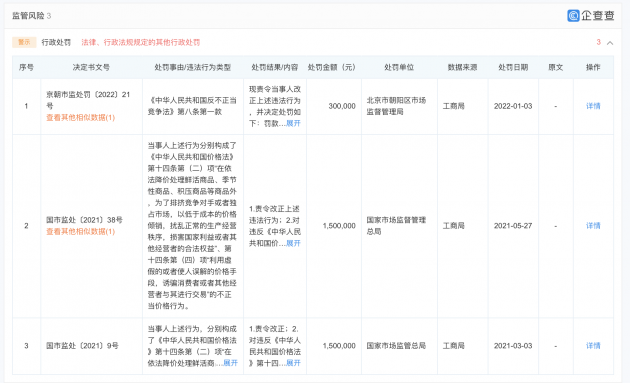Click the 警示 warning tag
The image size is (630, 383).
tap(24, 42)
